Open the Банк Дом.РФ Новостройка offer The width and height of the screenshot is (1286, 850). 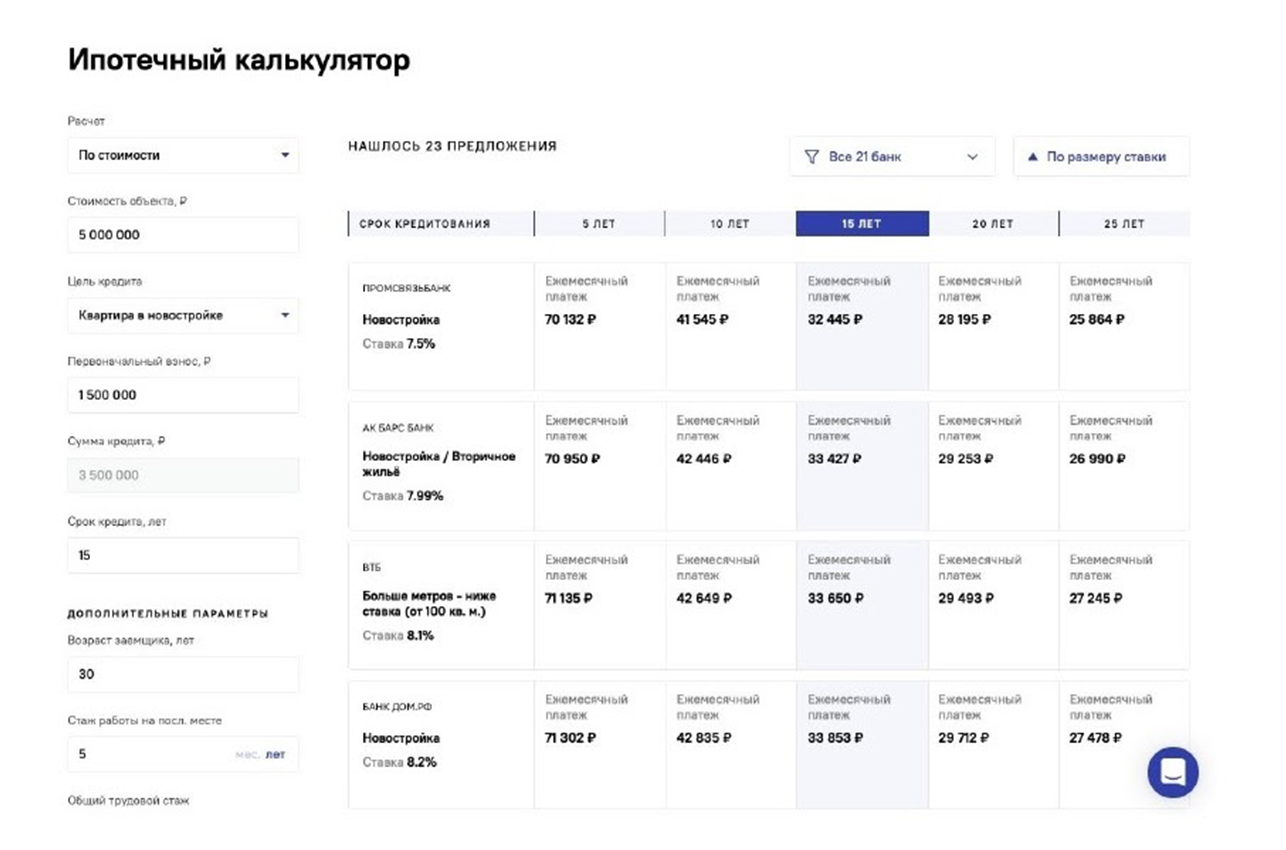point(401,738)
